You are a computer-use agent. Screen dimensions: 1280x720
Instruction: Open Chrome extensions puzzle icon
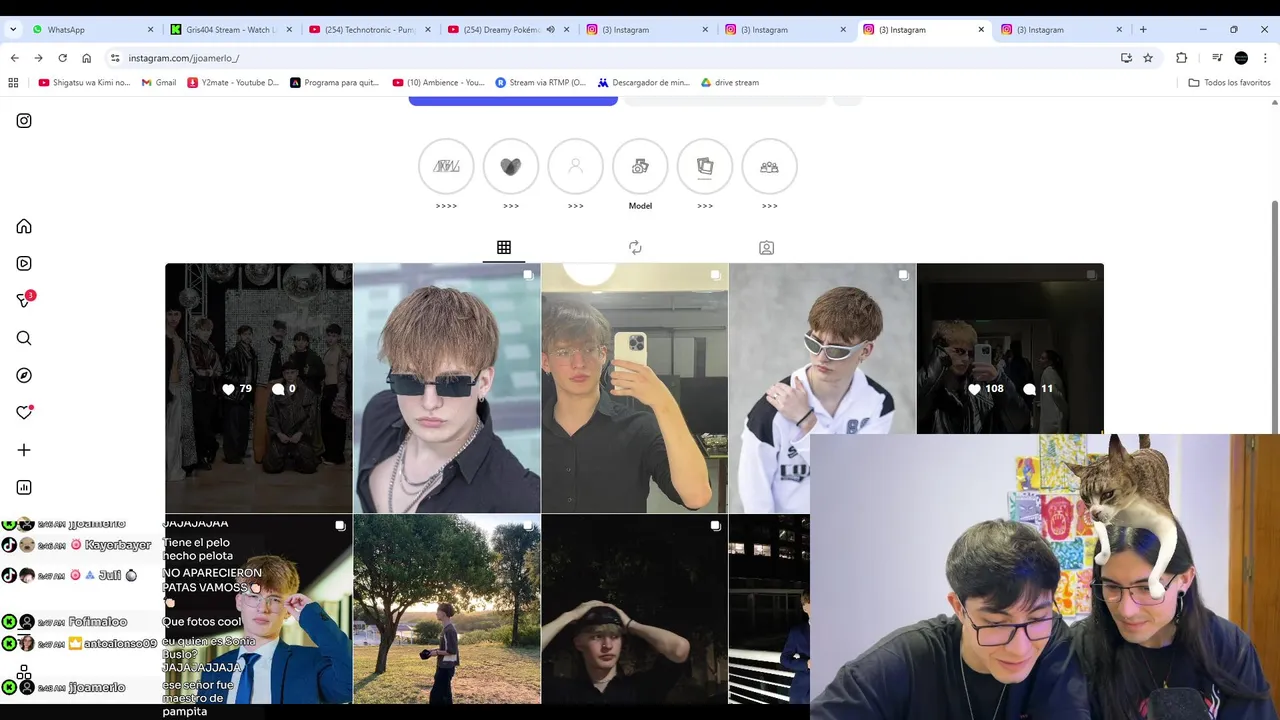tap(1181, 58)
